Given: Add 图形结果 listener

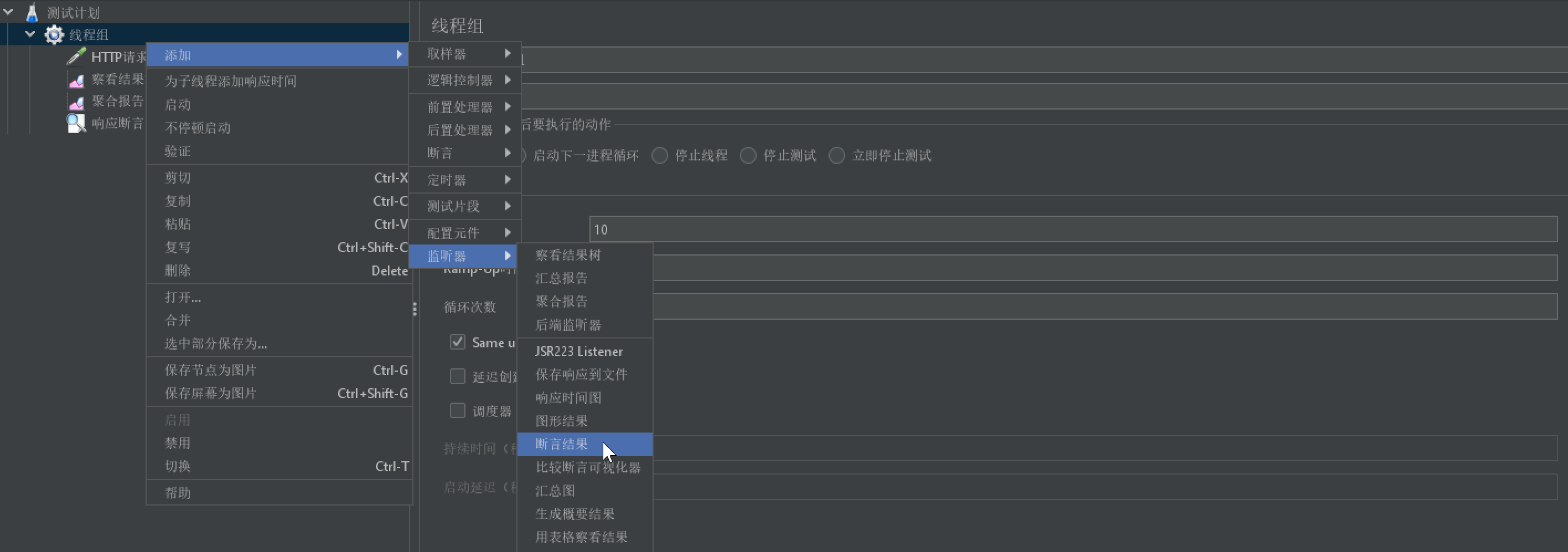Looking at the screenshot, I should pyautogui.click(x=585, y=420).
